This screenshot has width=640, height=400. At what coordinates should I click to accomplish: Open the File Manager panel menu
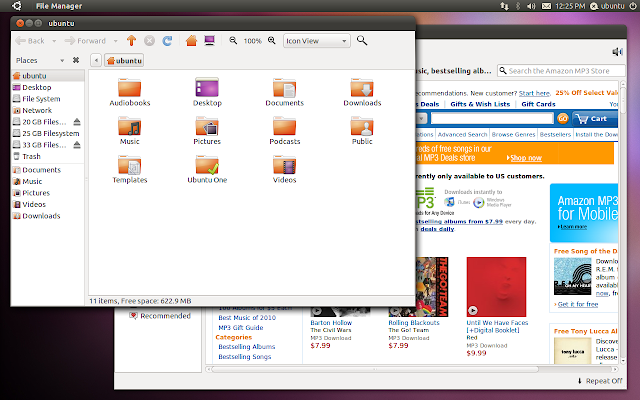[x=59, y=6]
